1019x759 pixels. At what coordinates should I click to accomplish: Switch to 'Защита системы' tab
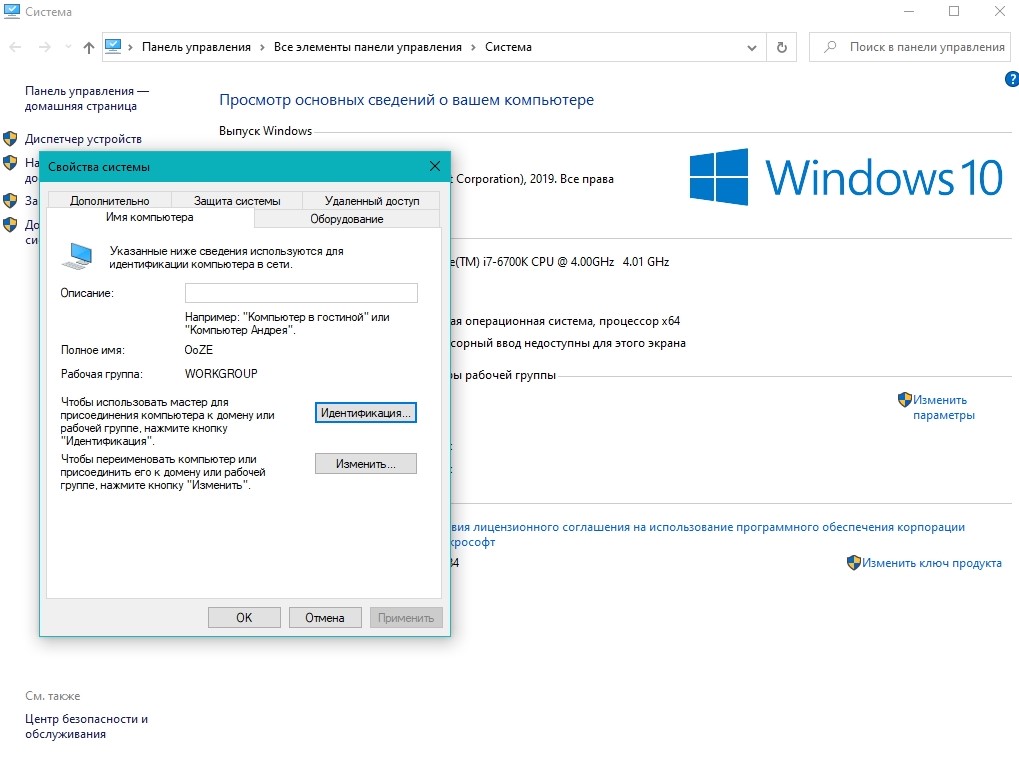pyautogui.click(x=237, y=201)
